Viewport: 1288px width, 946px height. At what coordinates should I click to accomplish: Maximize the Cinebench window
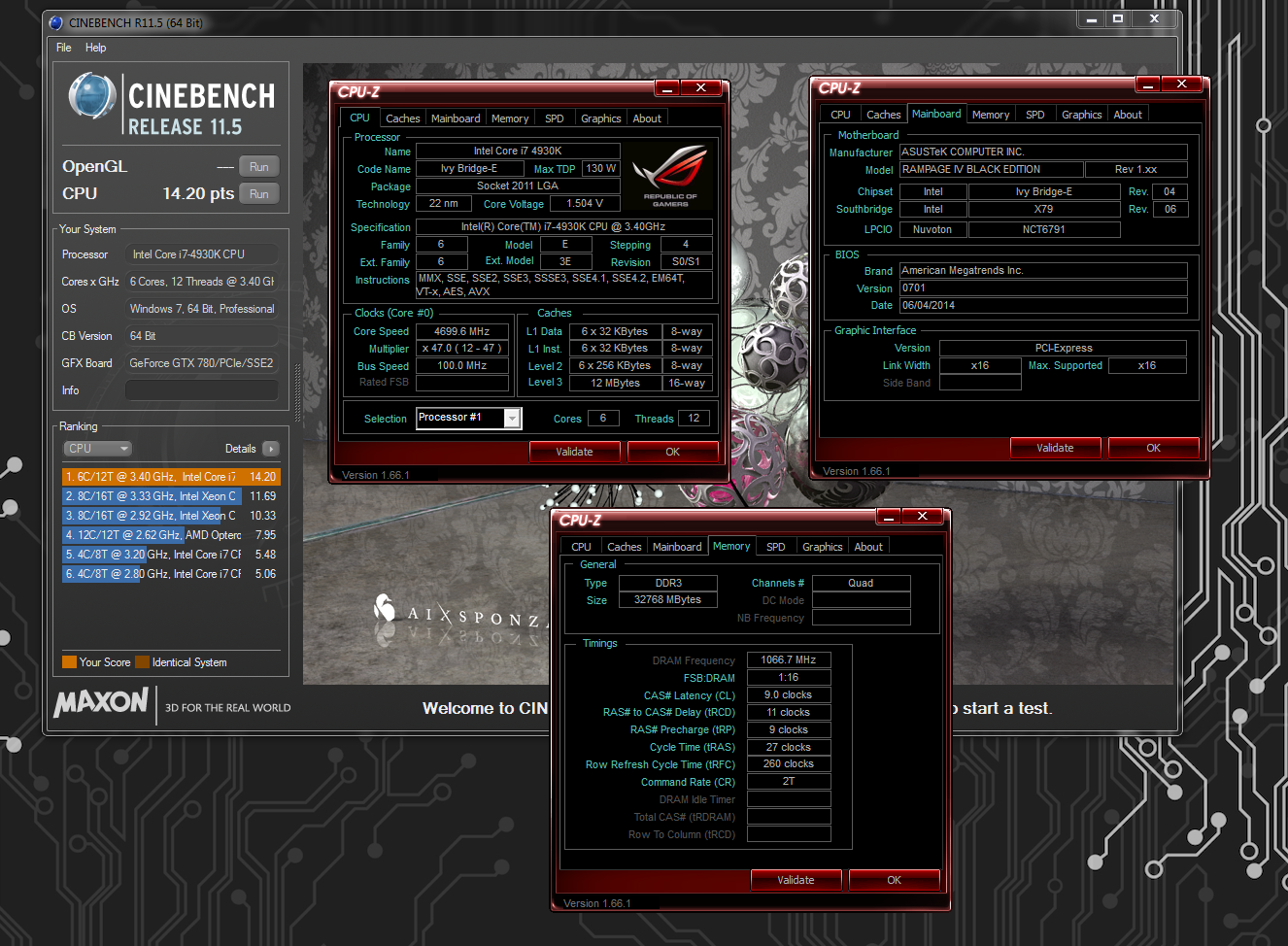click(x=1118, y=18)
